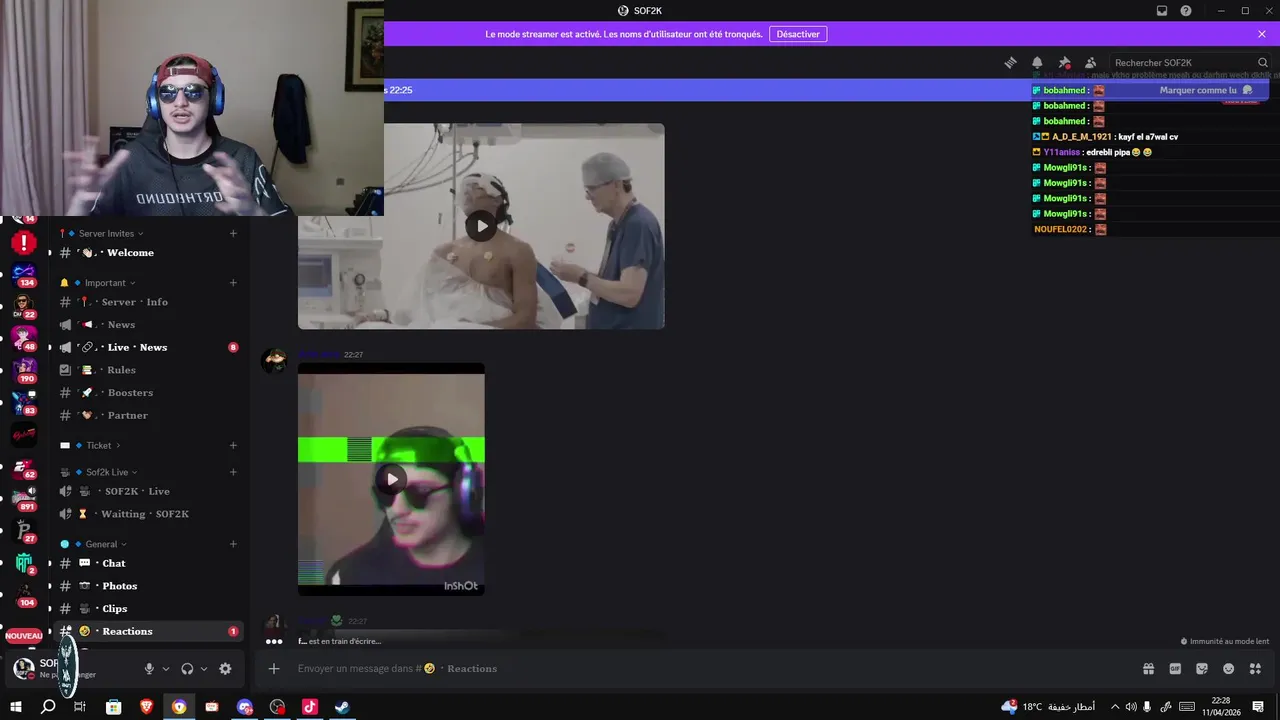This screenshot has width=1280, height=720.
Task: Add channel to Important category
Action: (233, 283)
